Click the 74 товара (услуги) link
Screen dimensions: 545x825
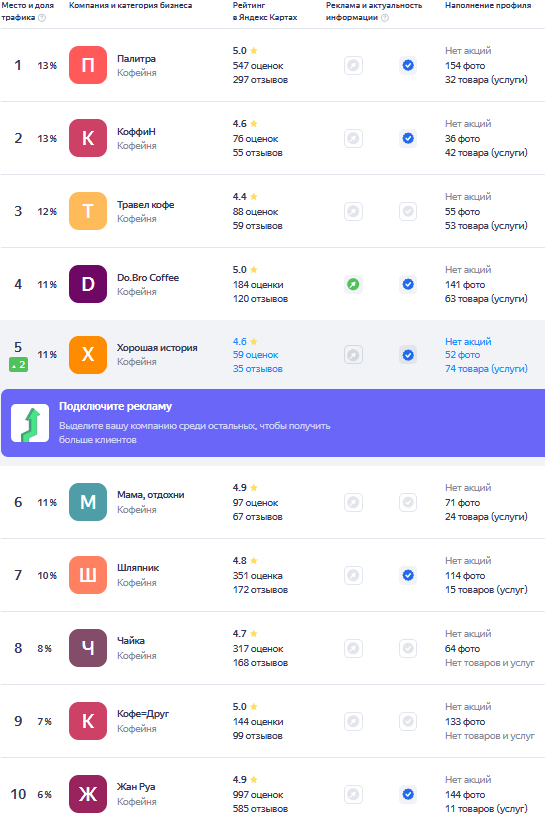486,369
